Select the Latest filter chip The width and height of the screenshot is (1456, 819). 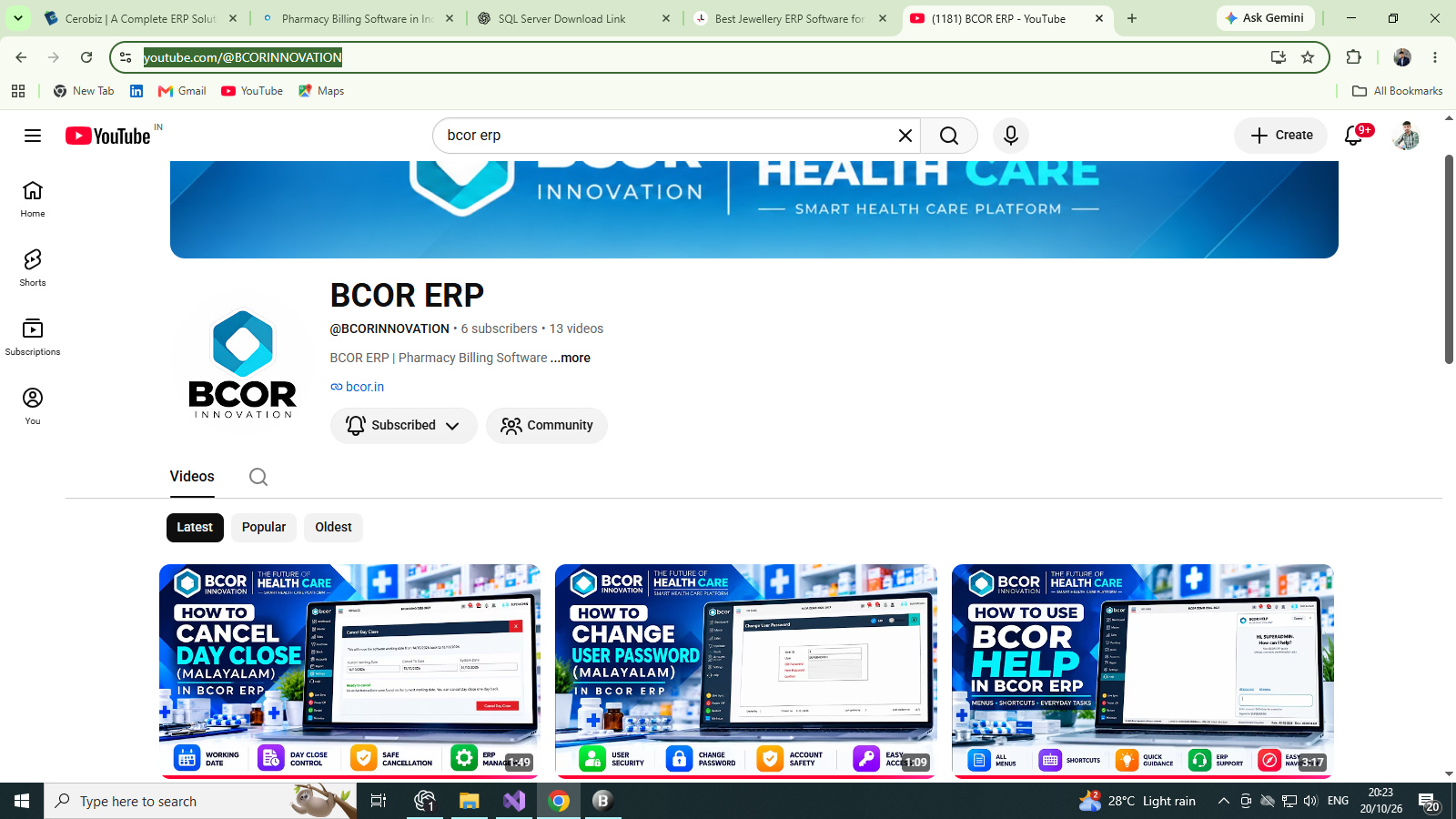click(195, 527)
